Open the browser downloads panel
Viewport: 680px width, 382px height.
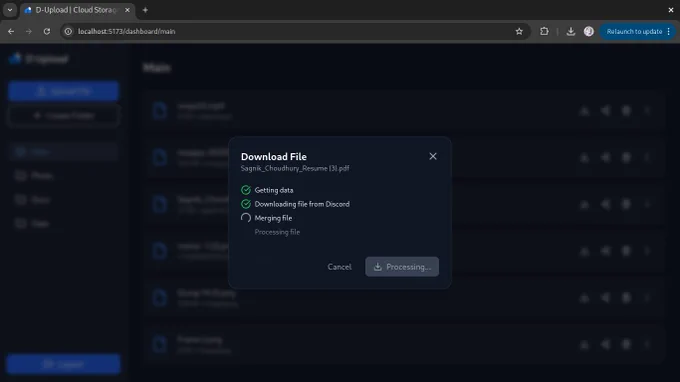[571, 31]
